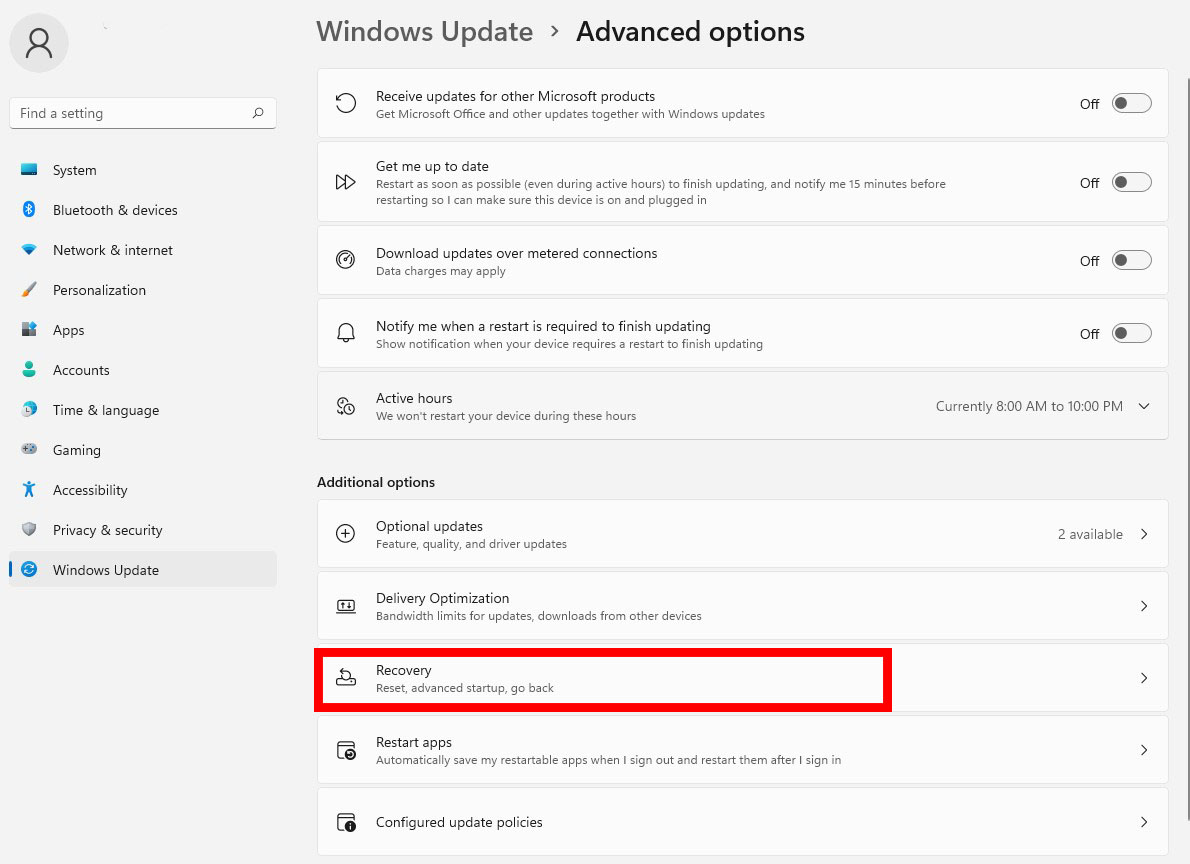
Task: Click the Apps icon in sidebar
Action: (29, 330)
